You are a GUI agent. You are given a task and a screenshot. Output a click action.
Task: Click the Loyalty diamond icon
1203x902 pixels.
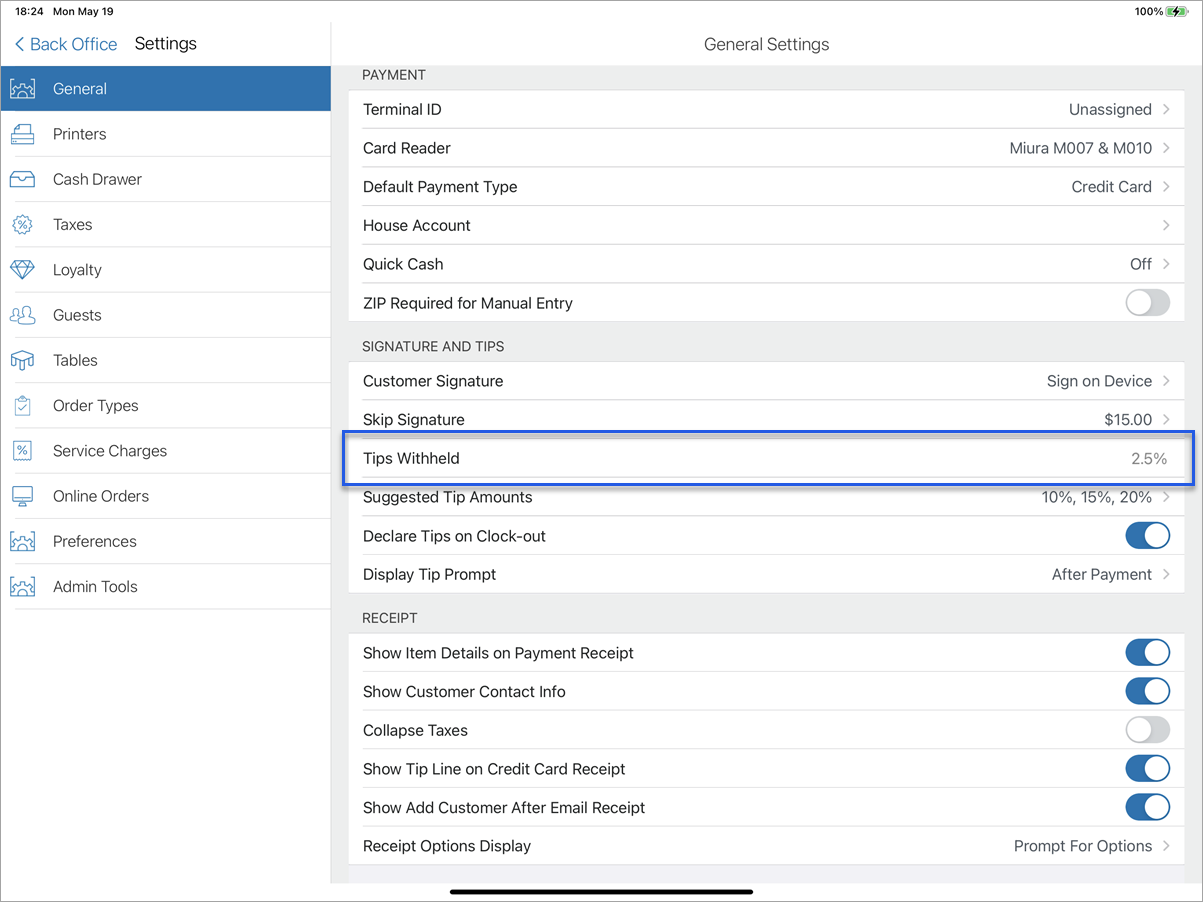pyautogui.click(x=22, y=270)
